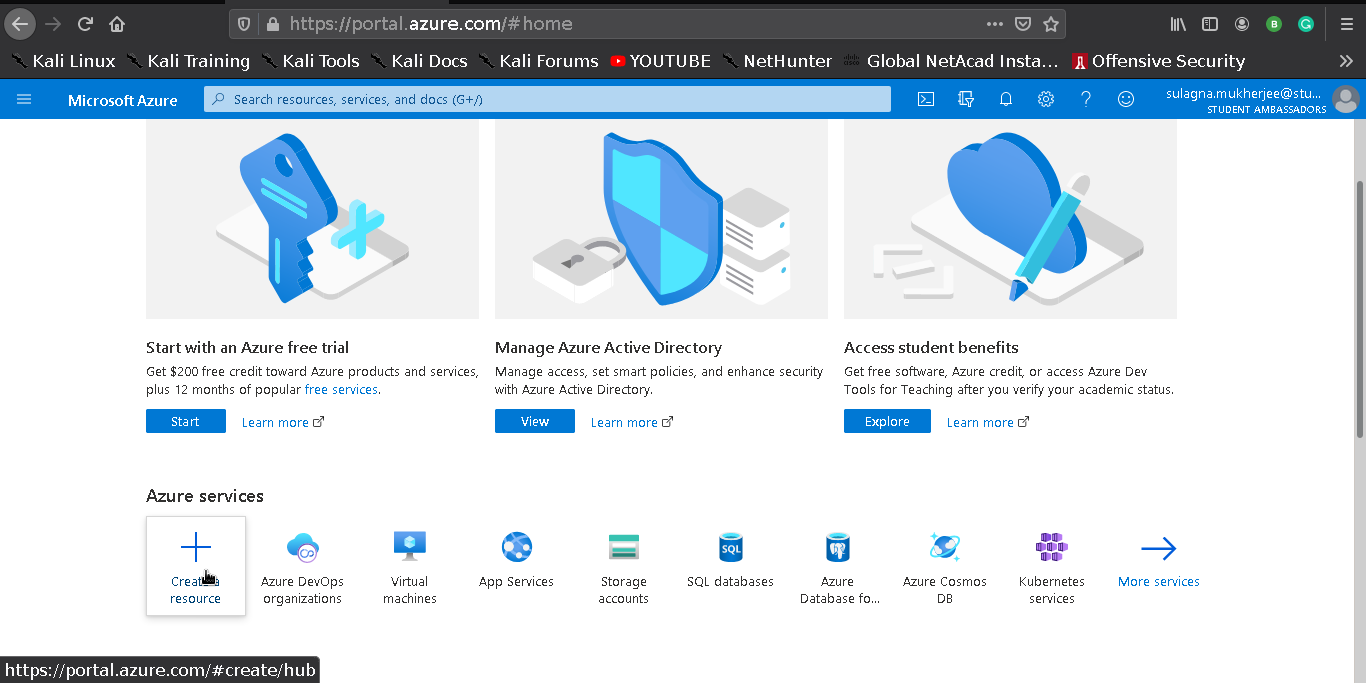Click the sulagna.mukherjee account name
Image resolution: width=1366 pixels, height=683 pixels.
[x=1245, y=93]
